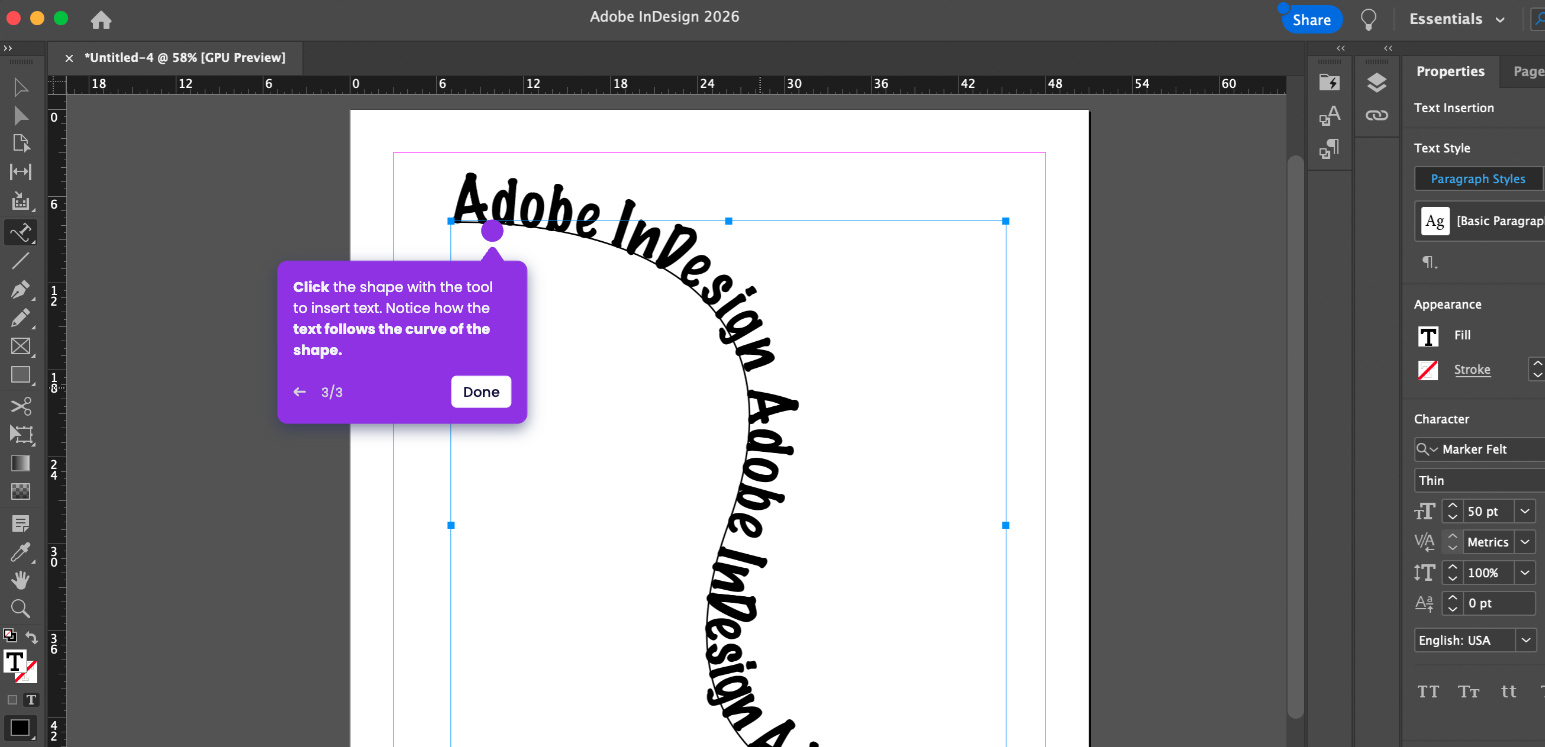The width and height of the screenshot is (1545, 747).
Task: Open the Paragraph Styles panel icon
Action: 1330,150
